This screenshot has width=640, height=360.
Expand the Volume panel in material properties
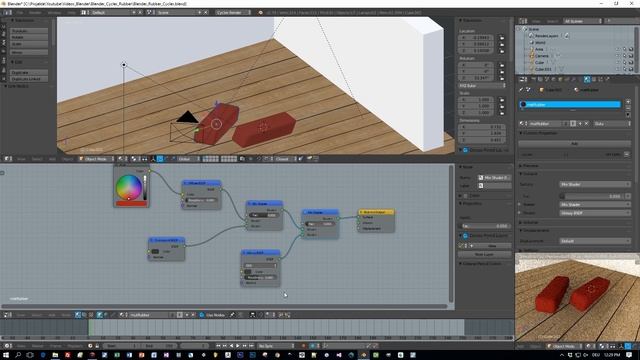click(530, 222)
